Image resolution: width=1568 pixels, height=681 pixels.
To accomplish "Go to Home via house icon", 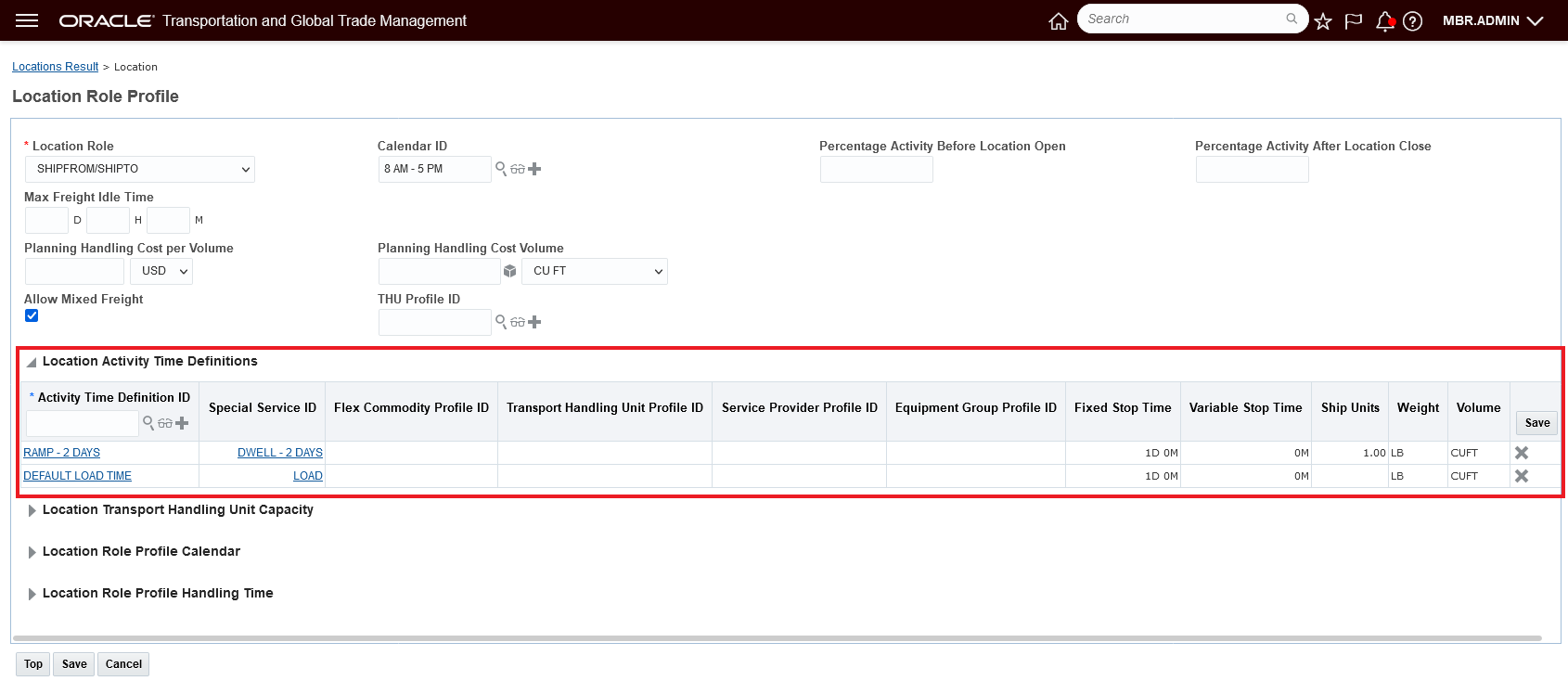I will (x=1059, y=21).
